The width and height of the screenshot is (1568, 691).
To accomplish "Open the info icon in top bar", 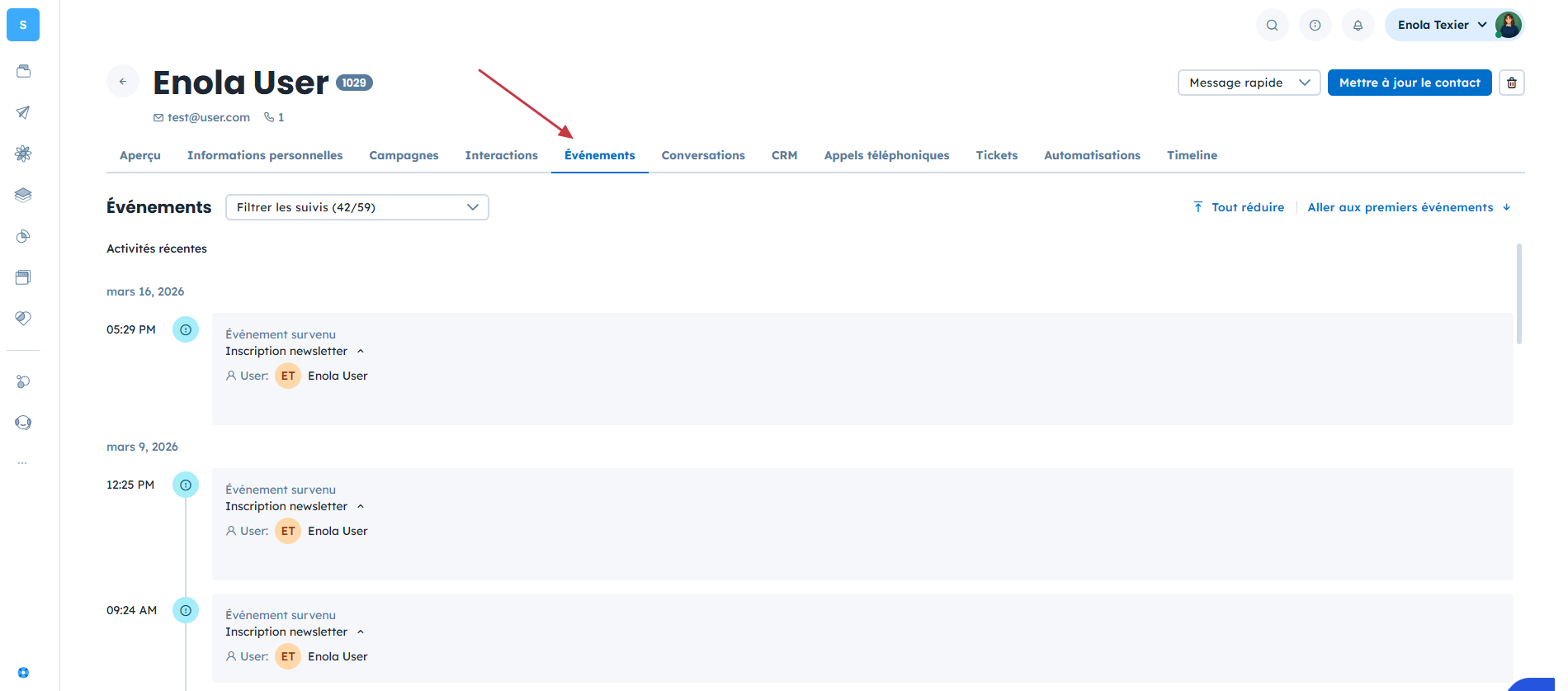I will (1315, 25).
